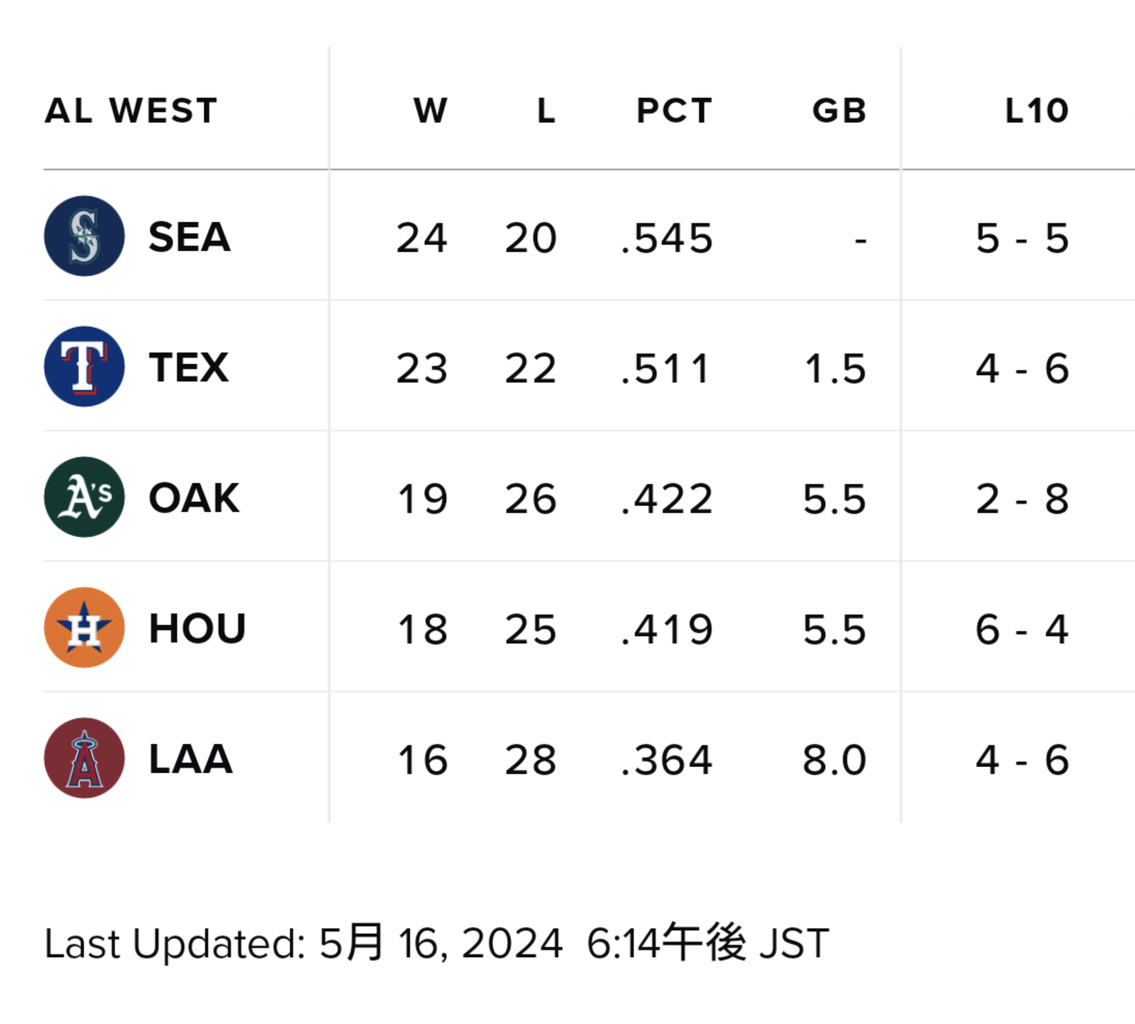Click the Seattle Mariners team logo
This screenshot has width=1135, height=1024.
coord(84,237)
